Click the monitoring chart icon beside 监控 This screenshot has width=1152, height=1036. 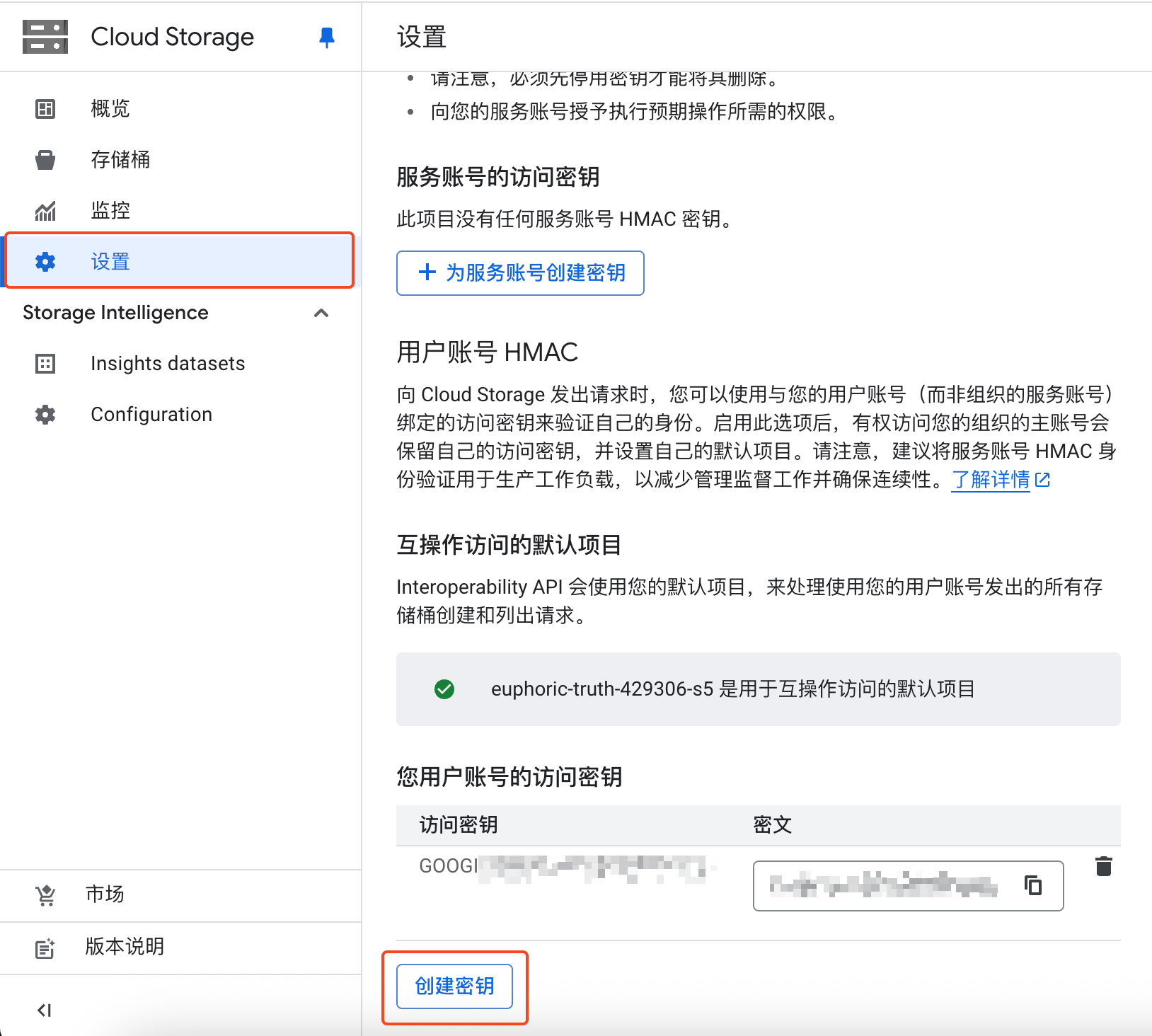coord(45,211)
